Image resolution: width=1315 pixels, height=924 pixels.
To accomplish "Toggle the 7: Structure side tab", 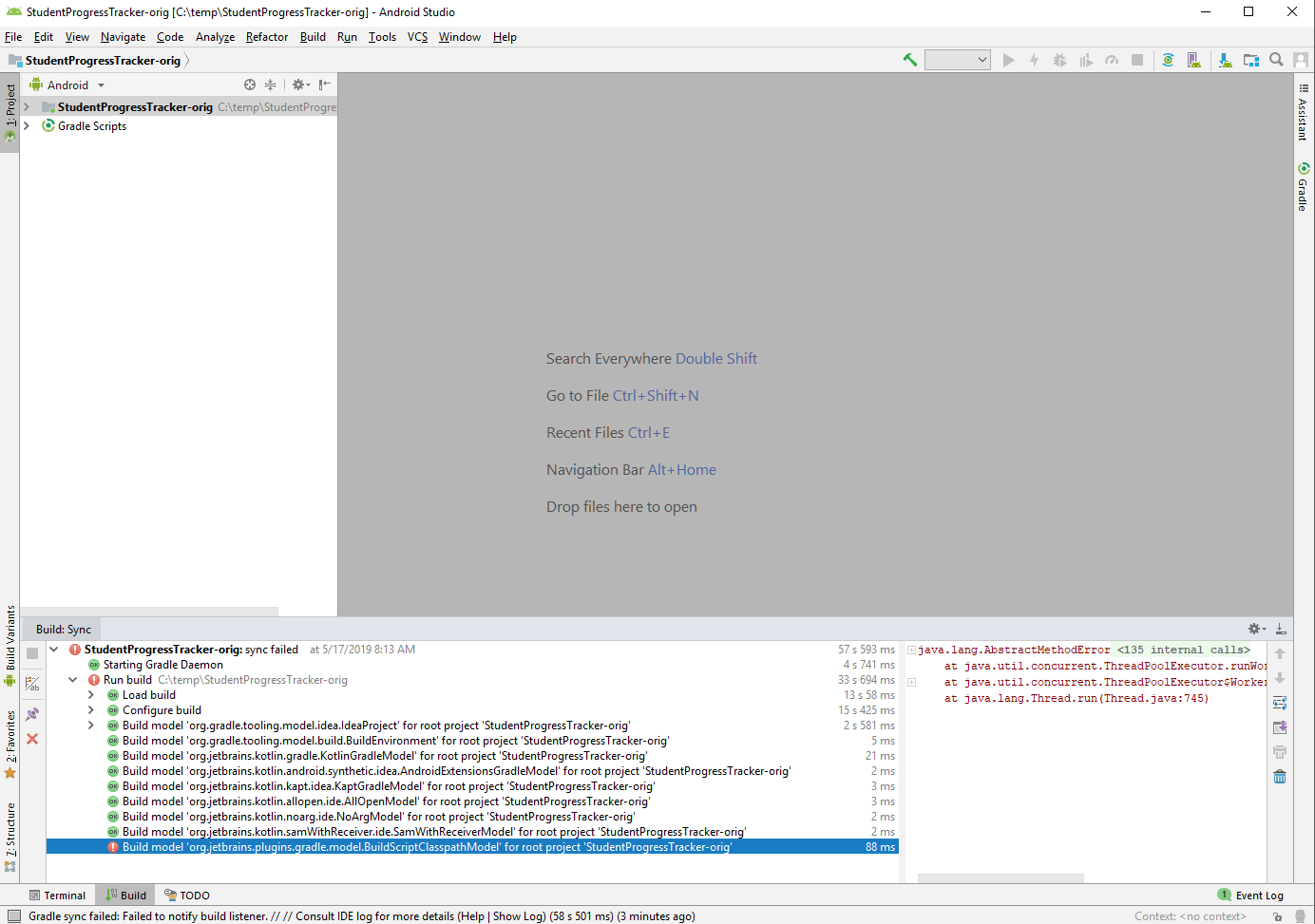I will click(10, 837).
